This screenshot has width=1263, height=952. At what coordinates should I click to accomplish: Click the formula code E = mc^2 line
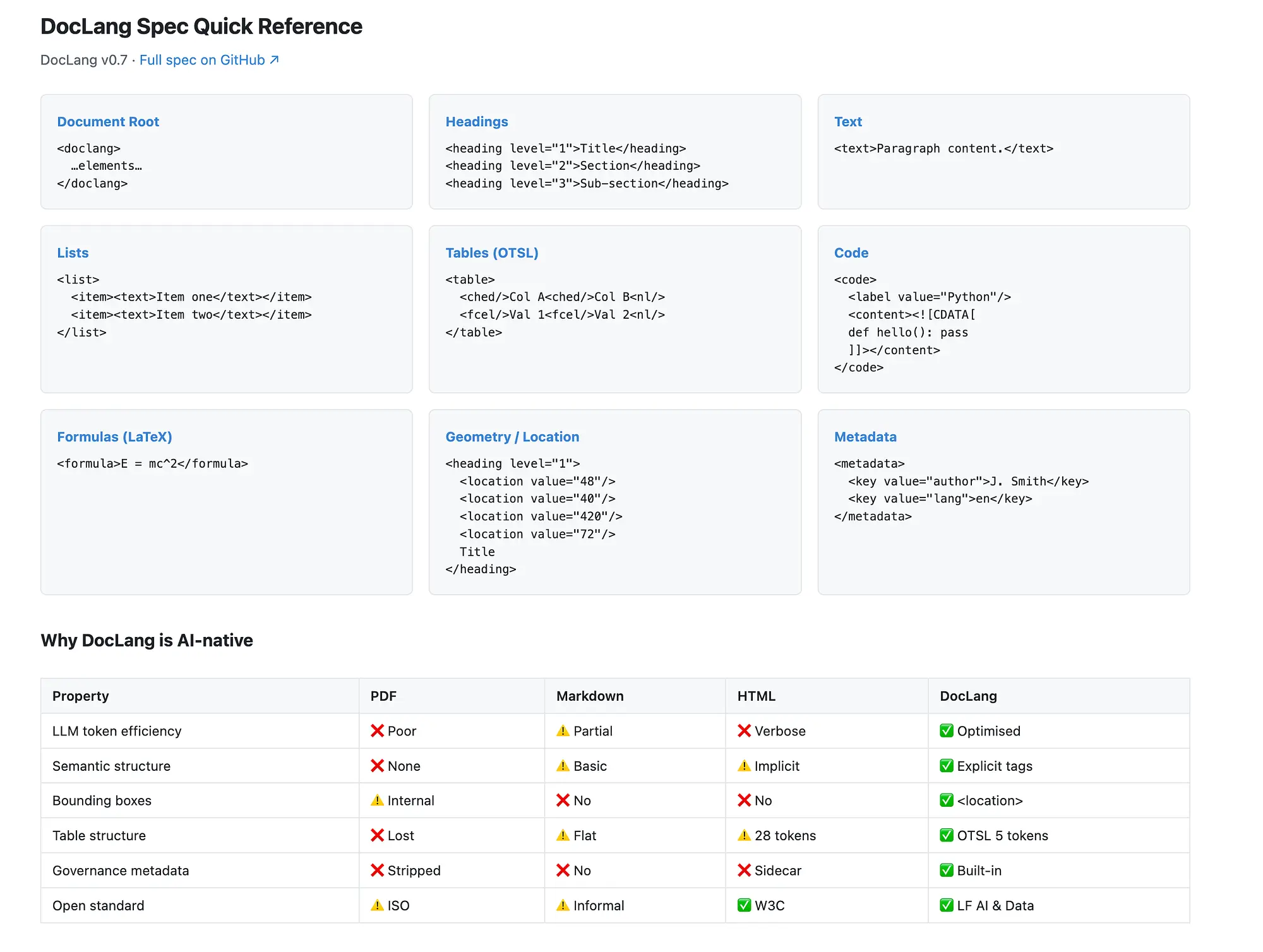coord(152,464)
